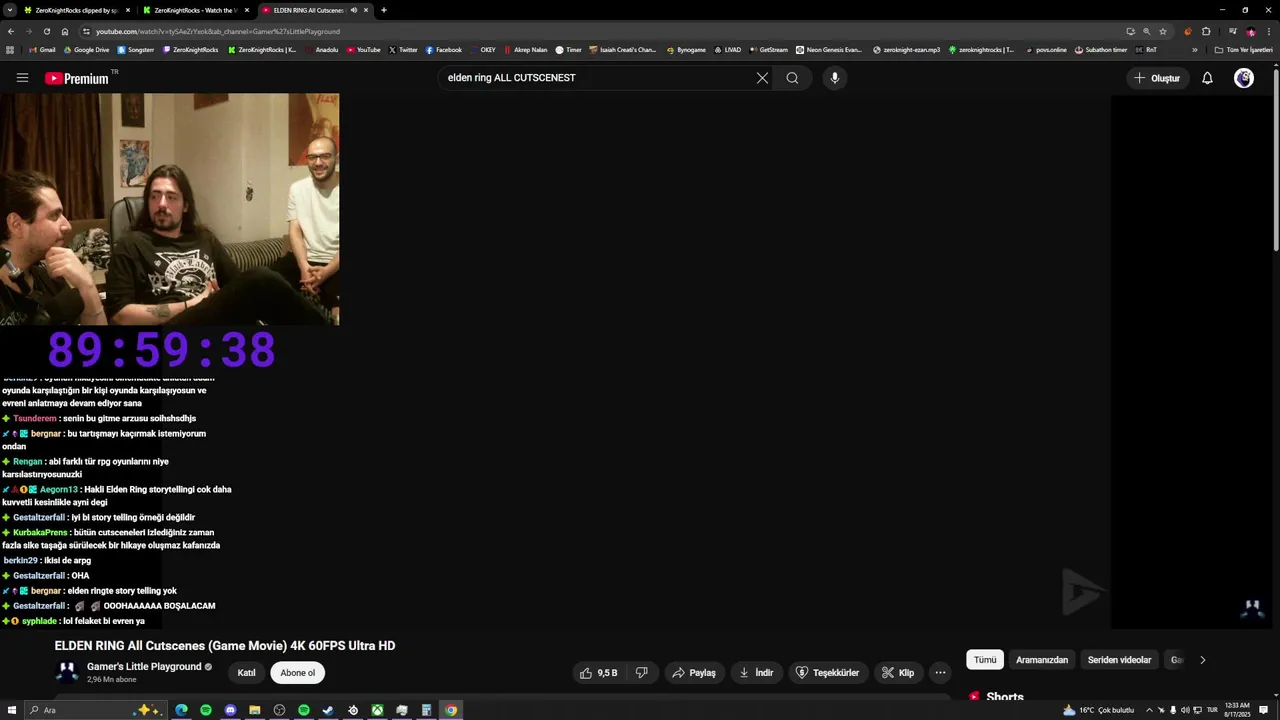Open the Twitter bookmark
This screenshot has width=1280, height=720.
pos(403,49)
